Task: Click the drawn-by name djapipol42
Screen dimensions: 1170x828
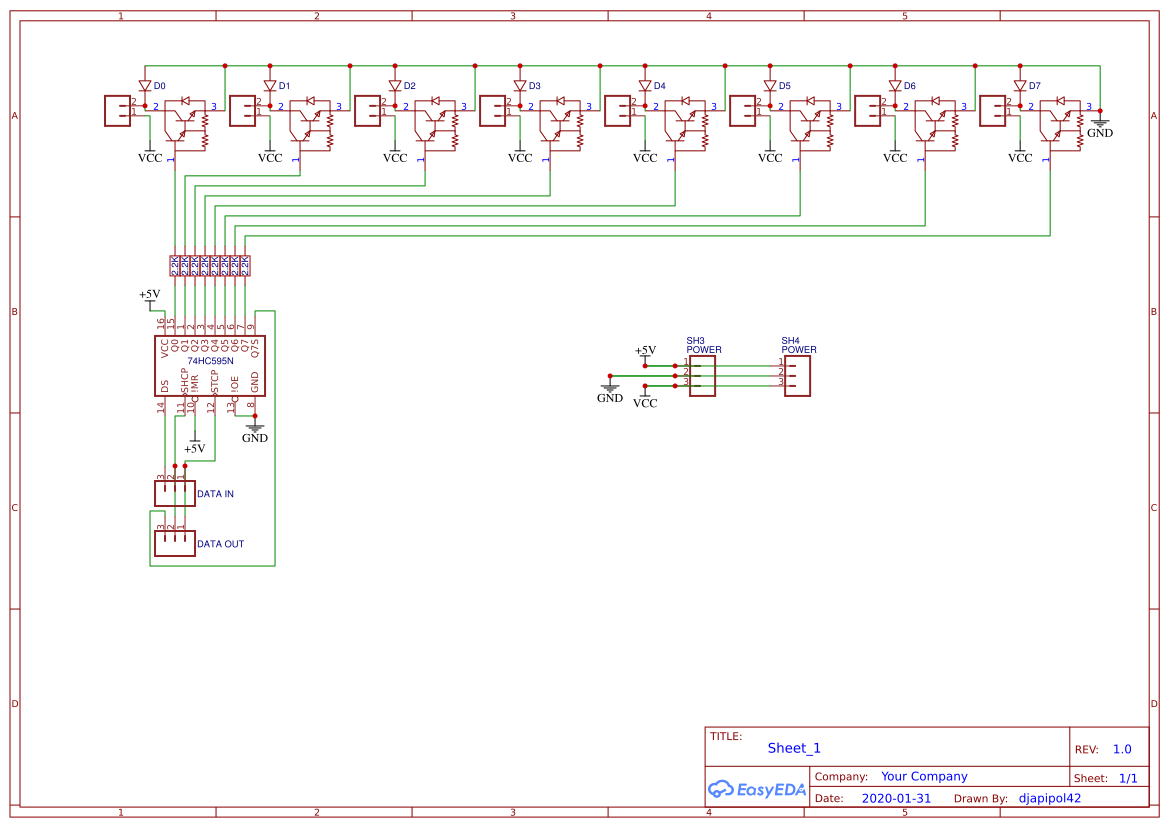Action: [x=1050, y=798]
